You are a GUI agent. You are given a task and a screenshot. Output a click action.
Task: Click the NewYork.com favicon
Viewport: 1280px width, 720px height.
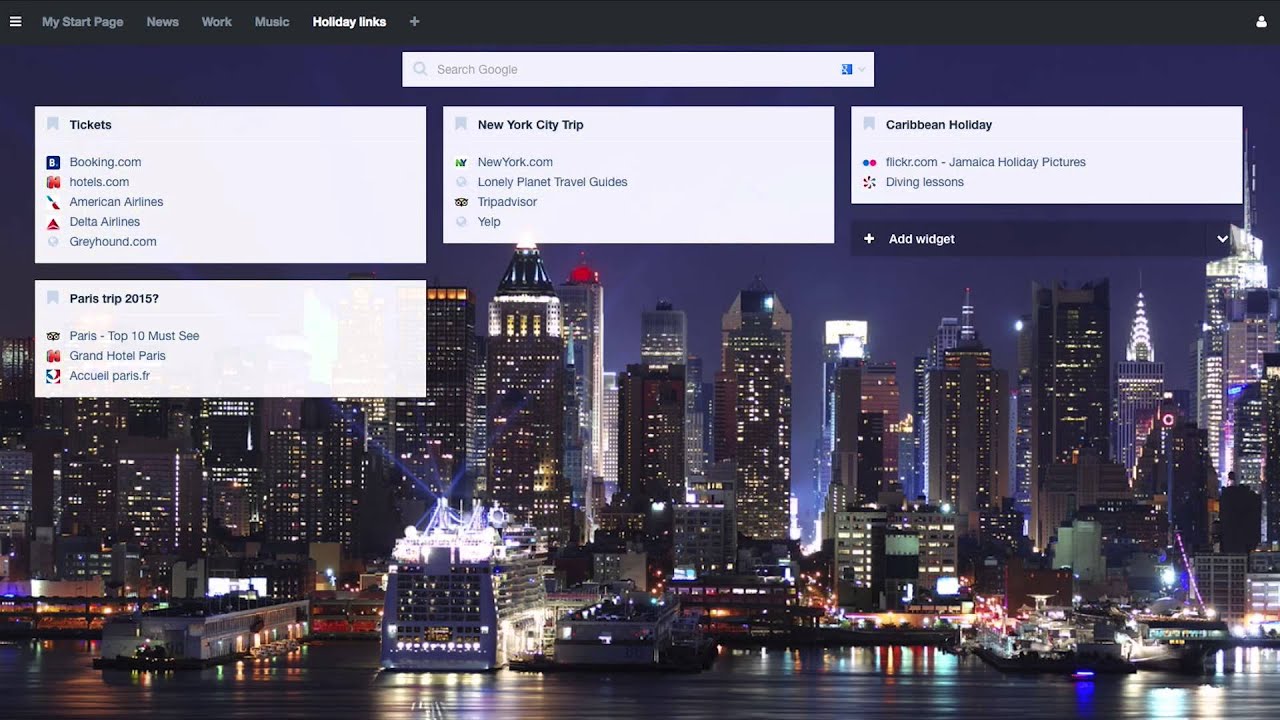point(461,162)
